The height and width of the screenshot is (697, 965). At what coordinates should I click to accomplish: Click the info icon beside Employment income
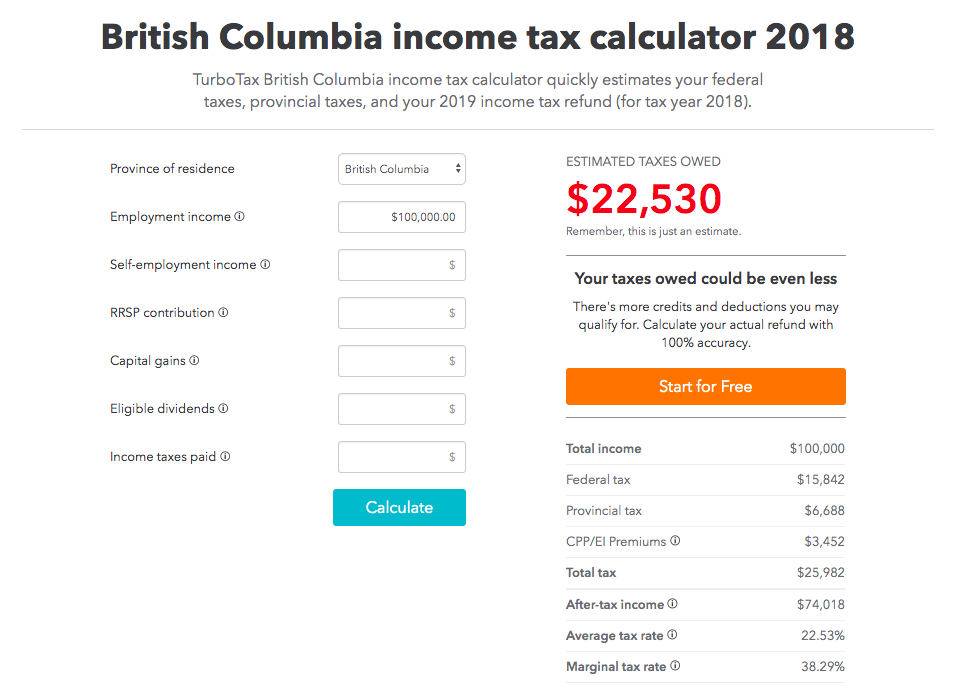(240, 217)
